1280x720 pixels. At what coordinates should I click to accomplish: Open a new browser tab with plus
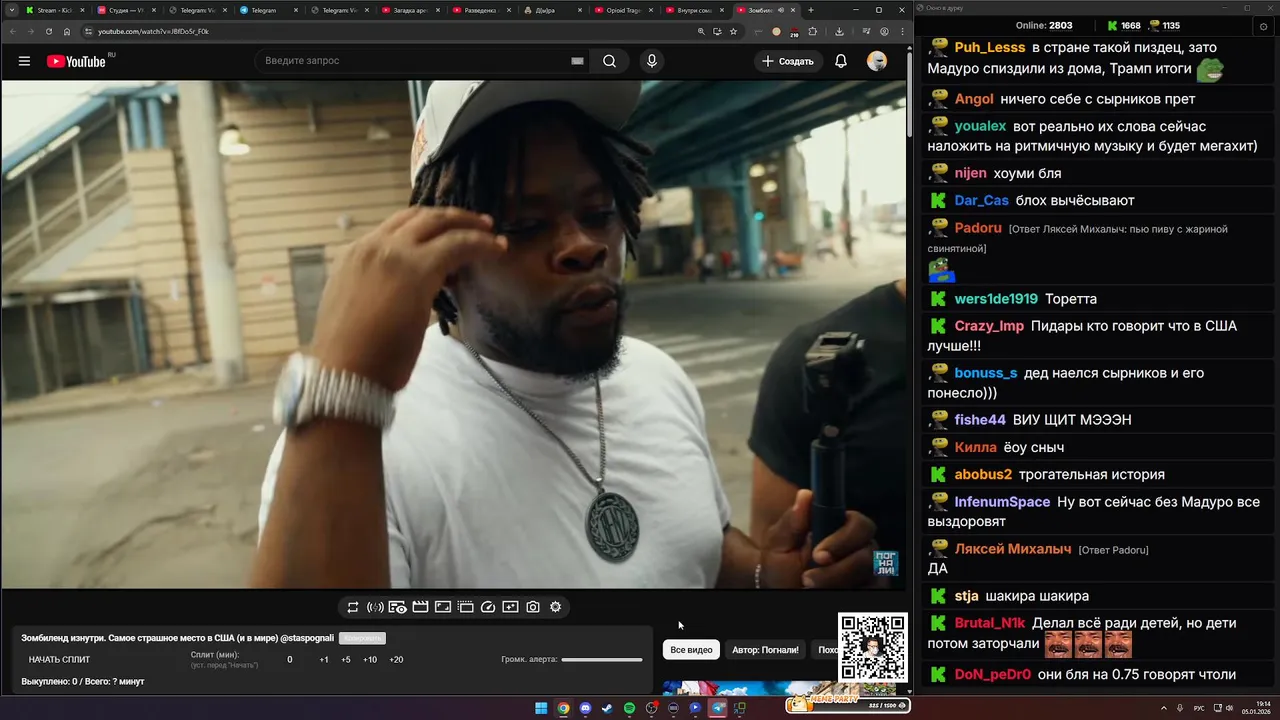pos(811,10)
